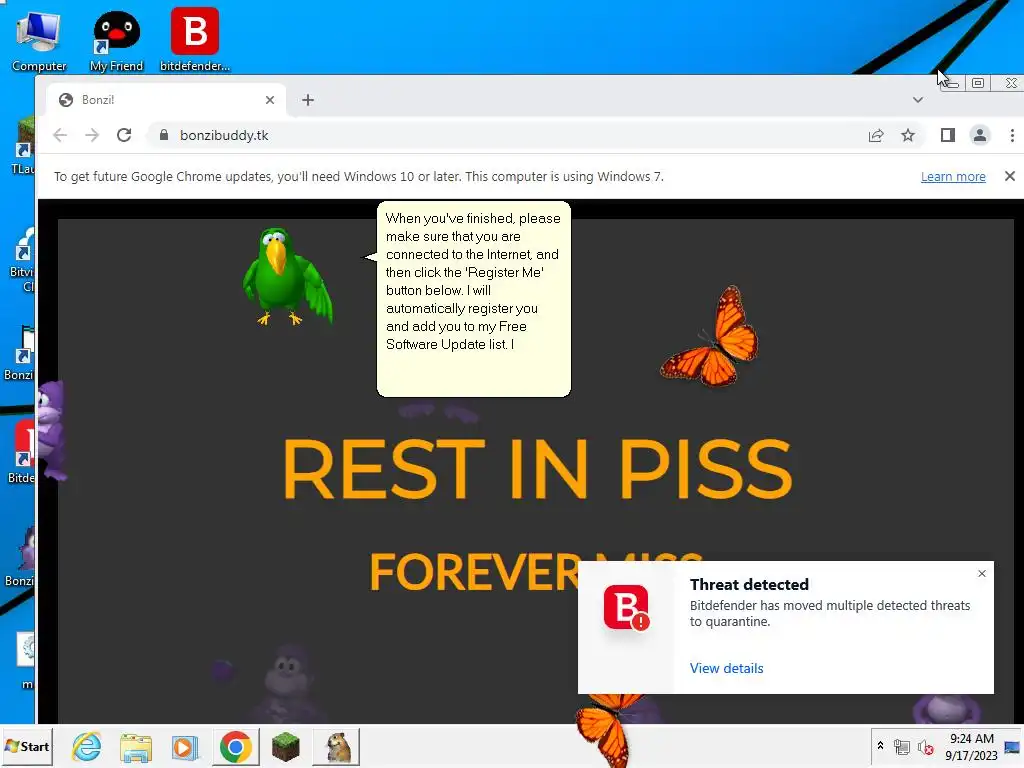This screenshot has width=1024, height=768.
Task: Open the bitdefender installer desktop icon
Action: coord(195,40)
